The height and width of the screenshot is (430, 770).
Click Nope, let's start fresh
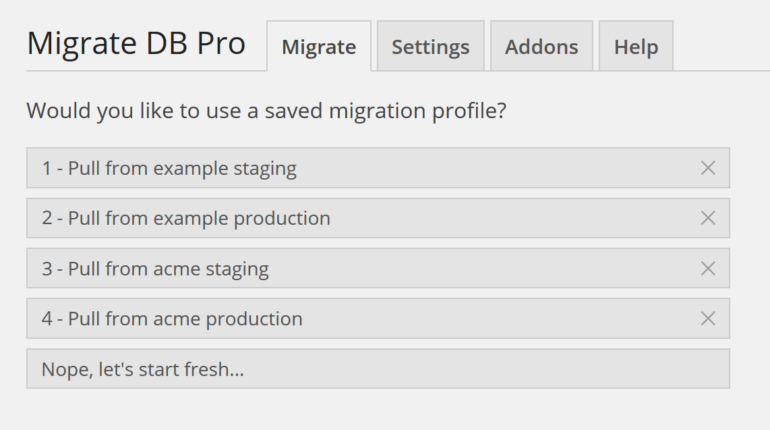(x=143, y=369)
